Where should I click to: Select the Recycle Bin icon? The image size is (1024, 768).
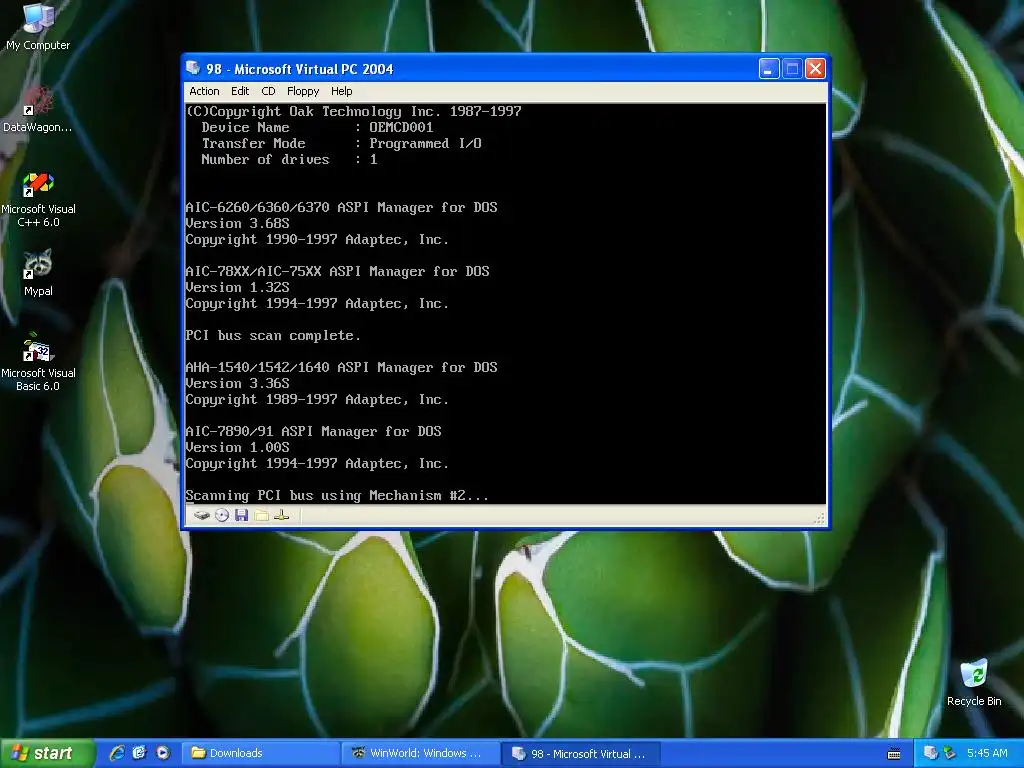click(x=974, y=683)
